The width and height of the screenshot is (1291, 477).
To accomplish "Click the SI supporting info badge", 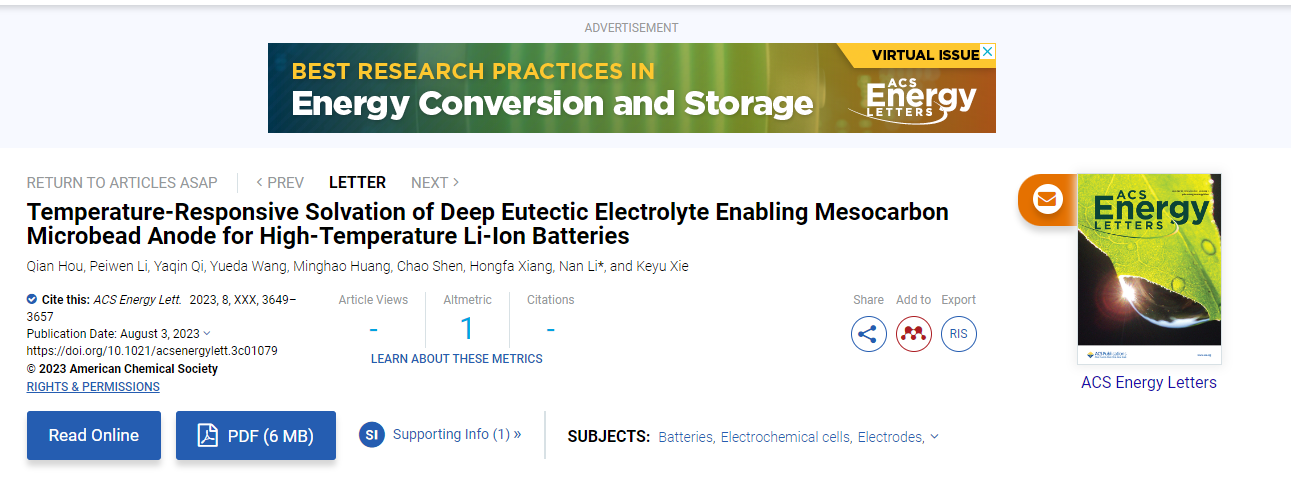I will coord(372,435).
